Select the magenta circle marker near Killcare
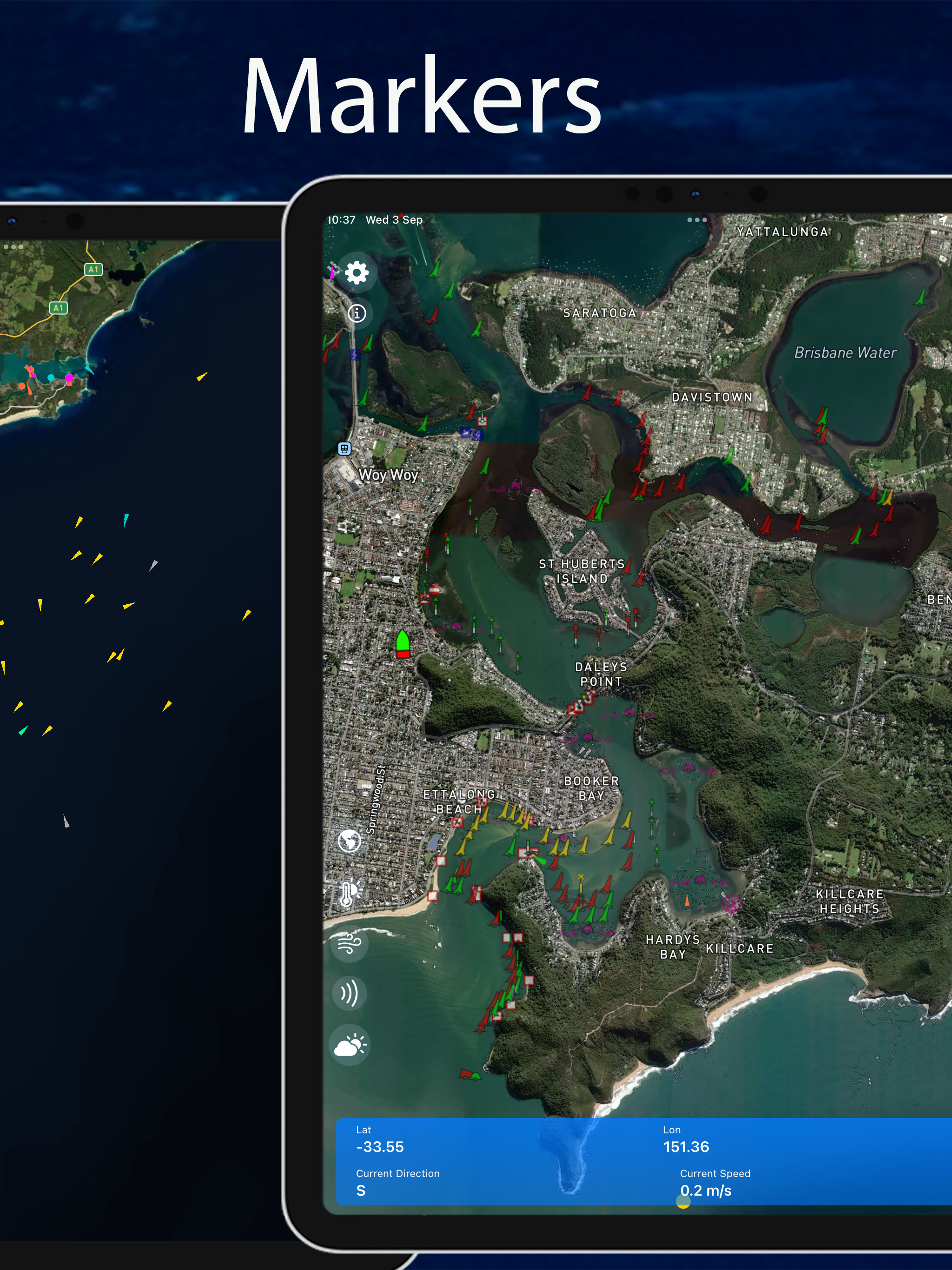 pos(731,903)
